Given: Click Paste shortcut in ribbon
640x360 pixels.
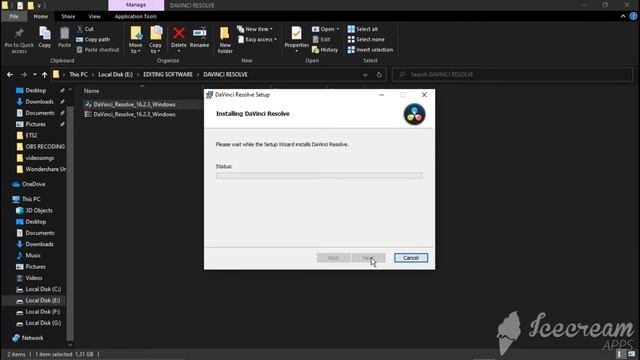Looking at the screenshot, I should [x=98, y=50].
